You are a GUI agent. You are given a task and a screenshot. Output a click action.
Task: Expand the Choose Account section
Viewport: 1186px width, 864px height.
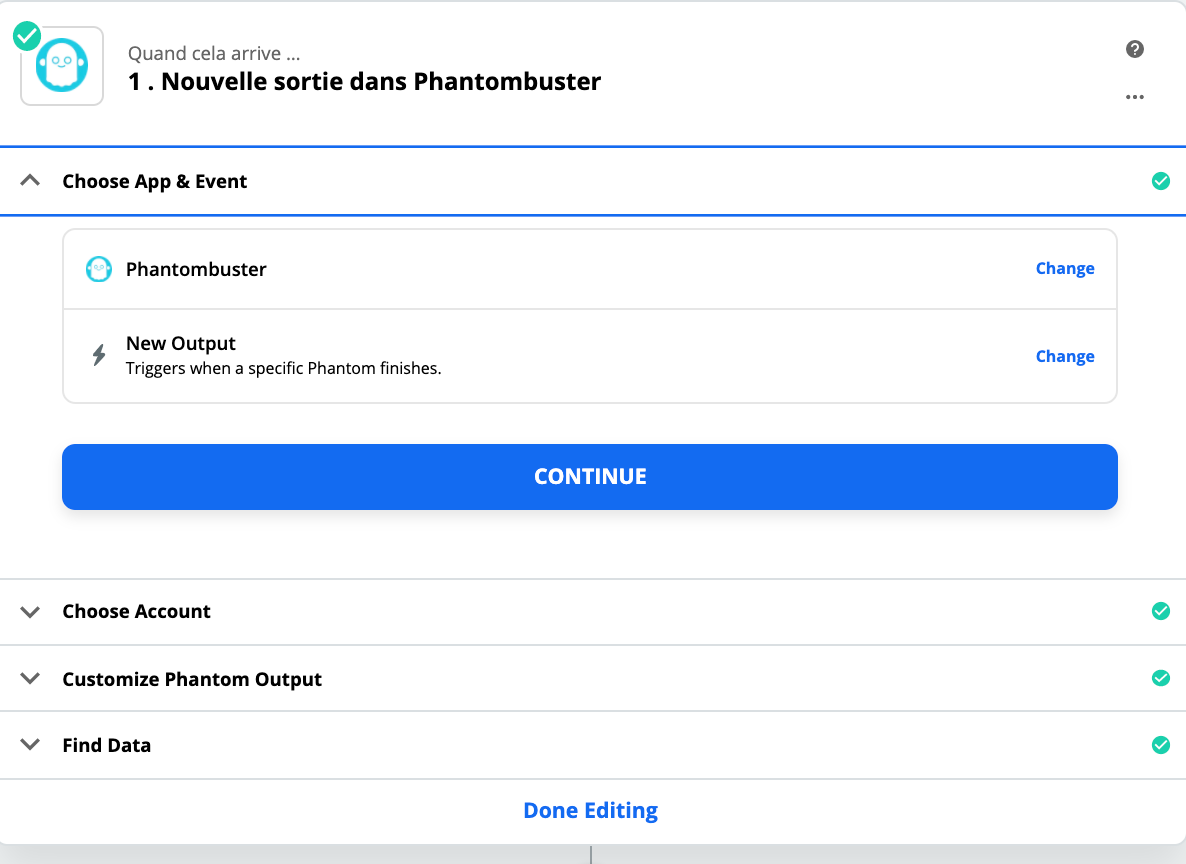[x=30, y=611]
